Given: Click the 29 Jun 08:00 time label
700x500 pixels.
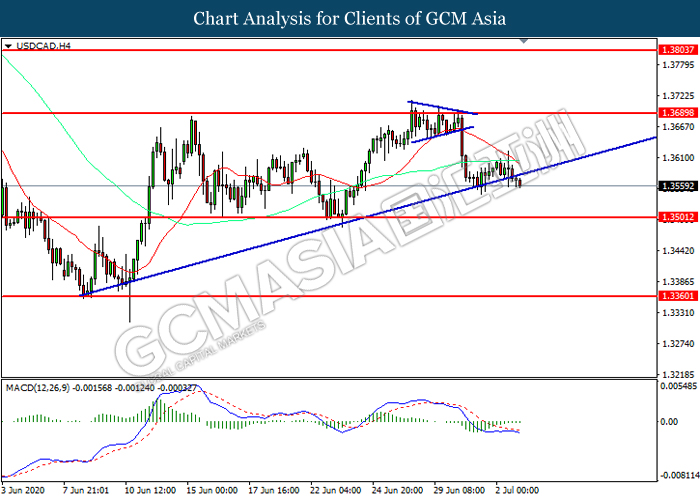Looking at the screenshot, I should click(x=459, y=490).
